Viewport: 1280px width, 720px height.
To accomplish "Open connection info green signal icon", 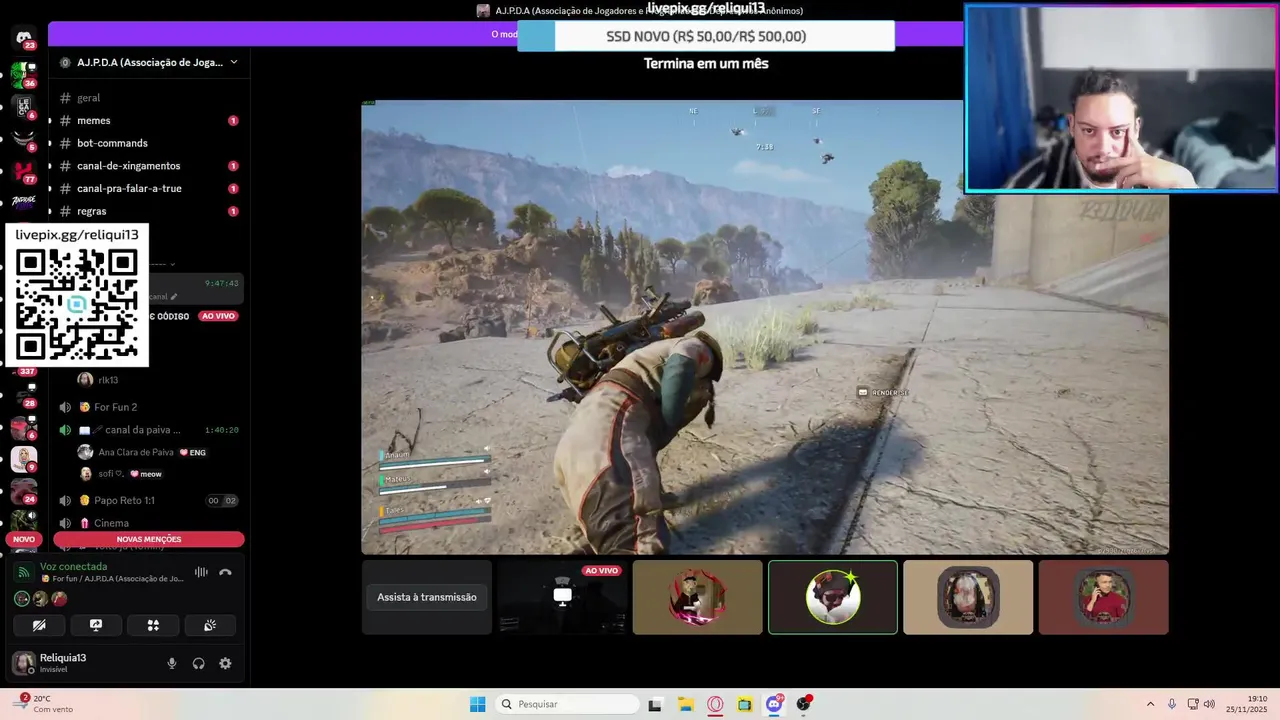I will pyautogui.click(x=24, y=572).
